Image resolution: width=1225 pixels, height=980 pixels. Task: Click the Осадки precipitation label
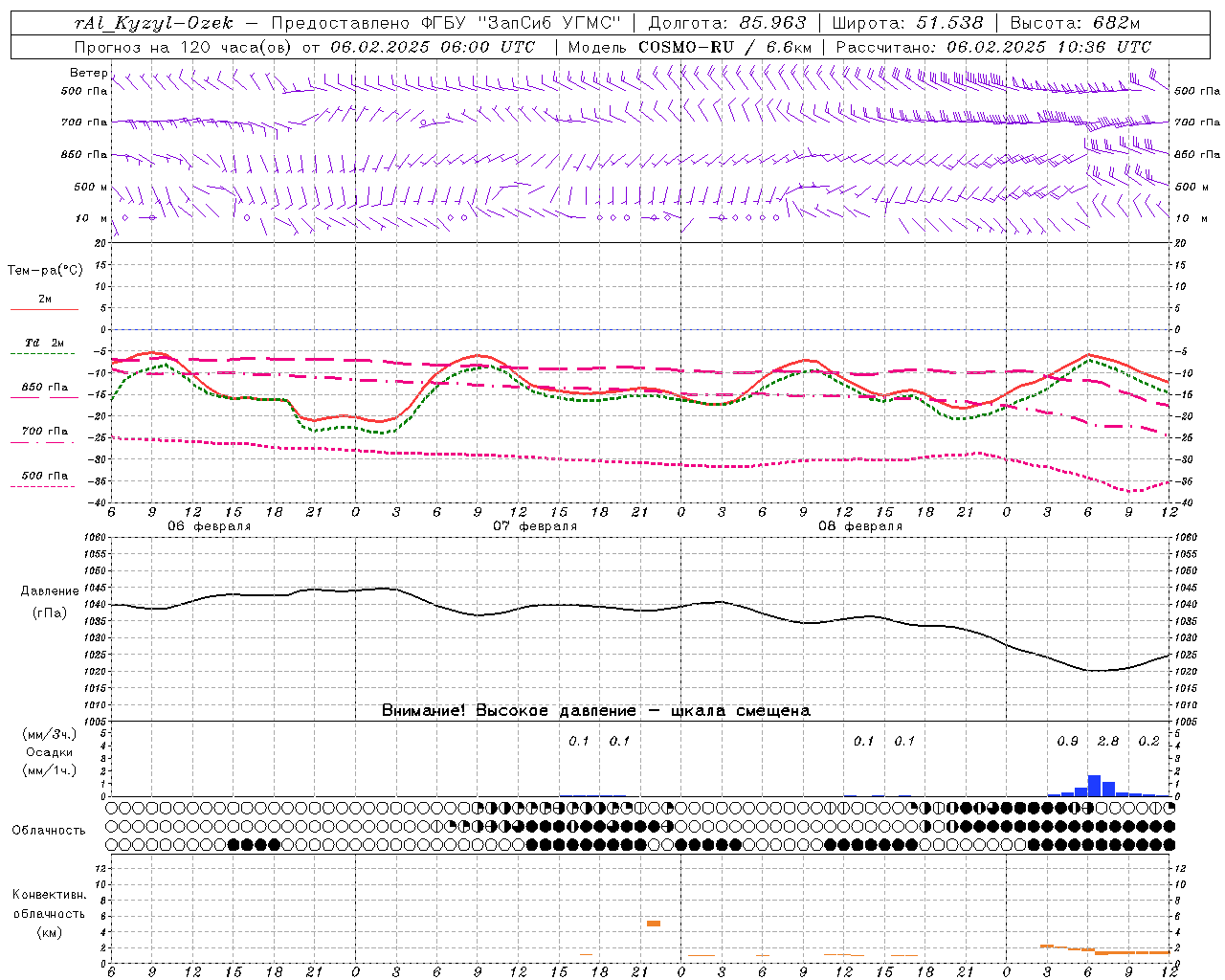tap(49, 752)
